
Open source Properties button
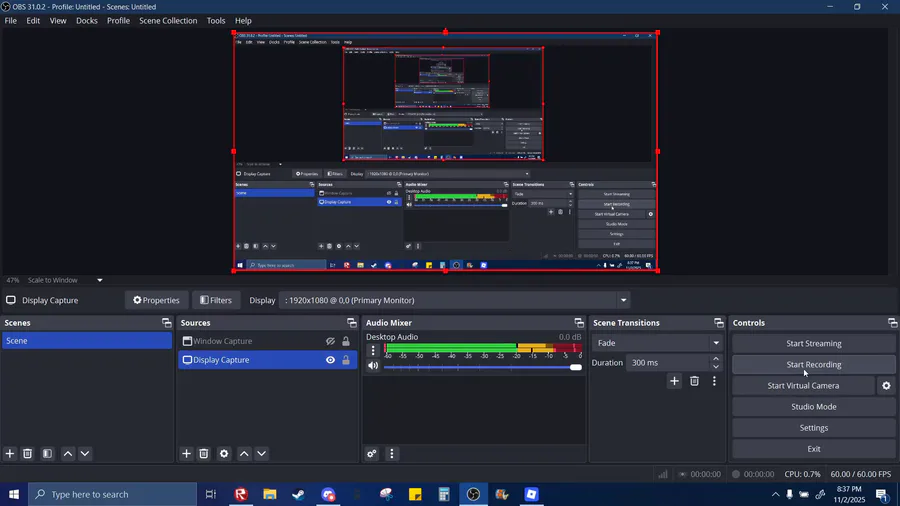pos(156,300)
